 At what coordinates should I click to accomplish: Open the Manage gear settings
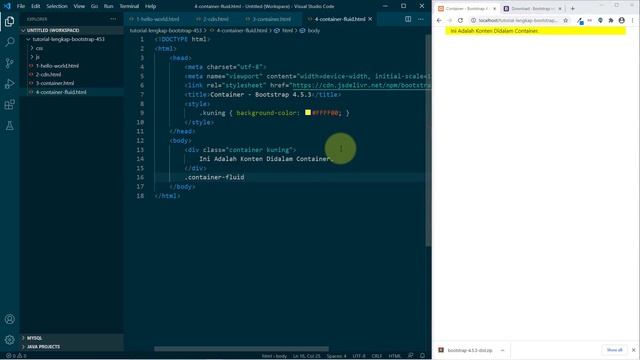point(9,340)
